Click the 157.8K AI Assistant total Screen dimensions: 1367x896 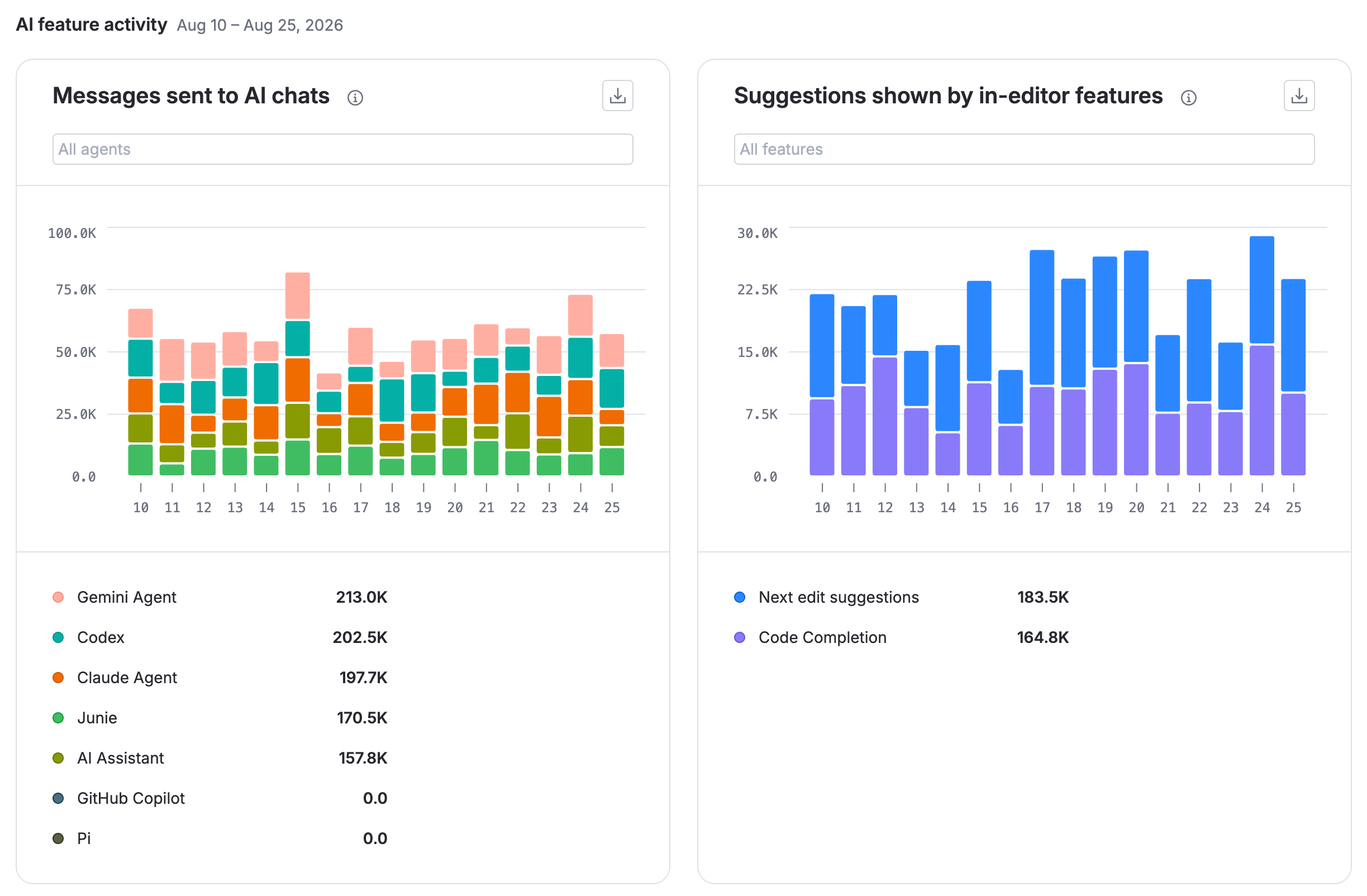363,758
